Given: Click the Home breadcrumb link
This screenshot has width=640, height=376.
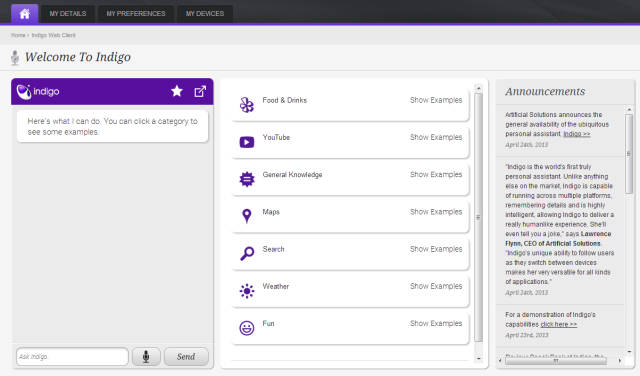Looking at the screenshot, I should (x=18, y=35).
